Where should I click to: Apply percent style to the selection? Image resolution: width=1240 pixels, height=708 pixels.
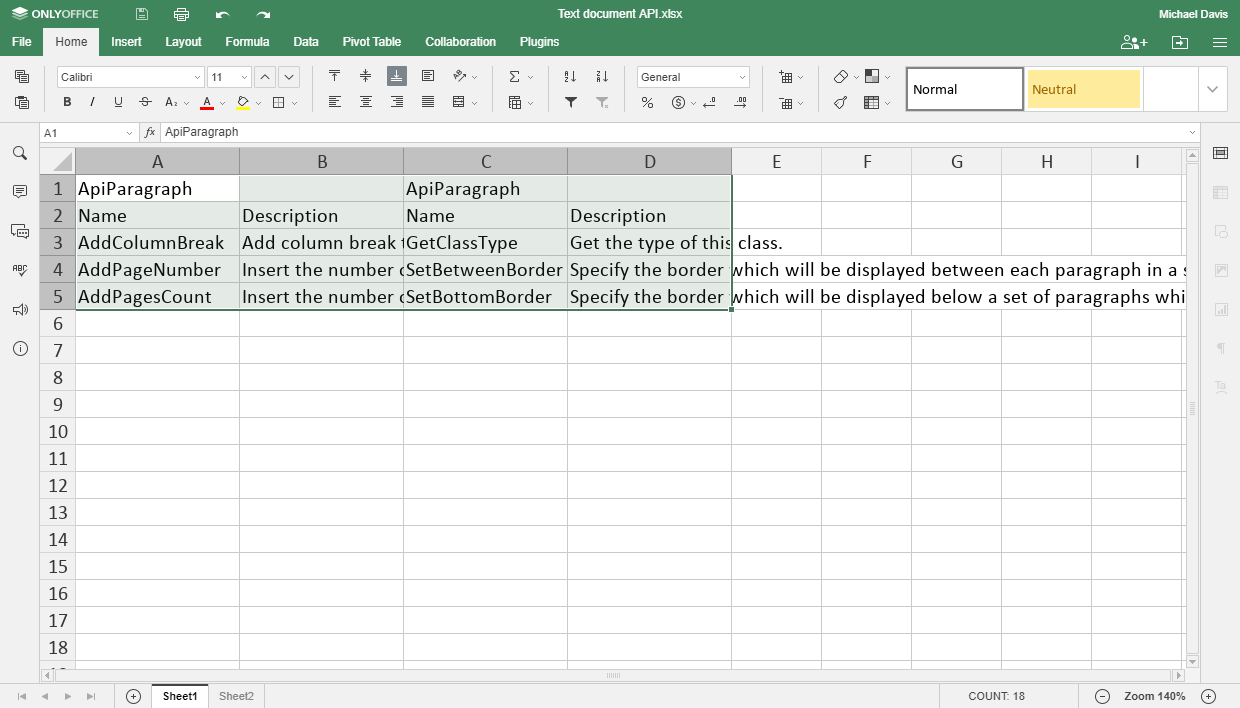[646, 103]
